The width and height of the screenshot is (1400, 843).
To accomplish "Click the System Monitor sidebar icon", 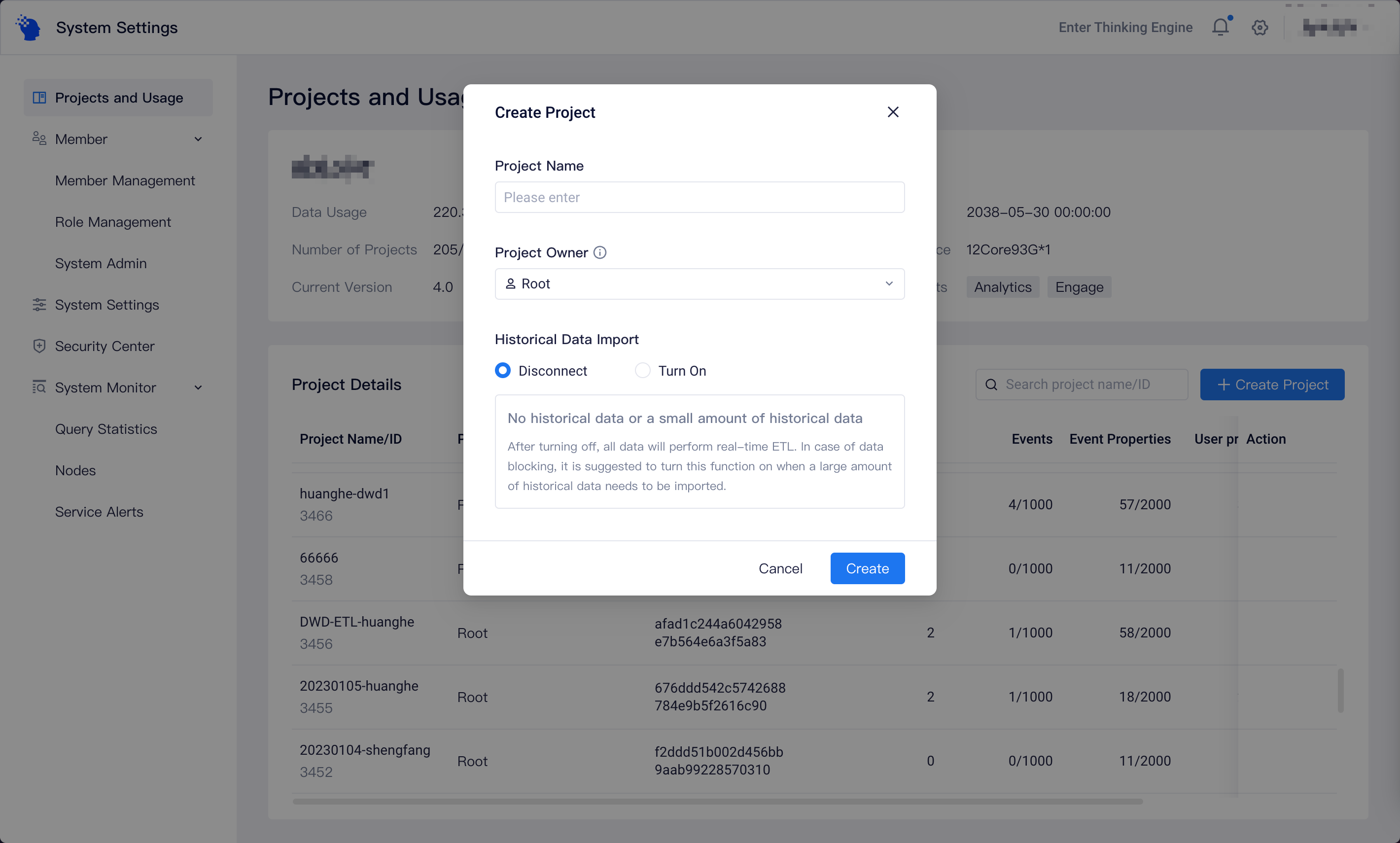I will pos(38,387).
